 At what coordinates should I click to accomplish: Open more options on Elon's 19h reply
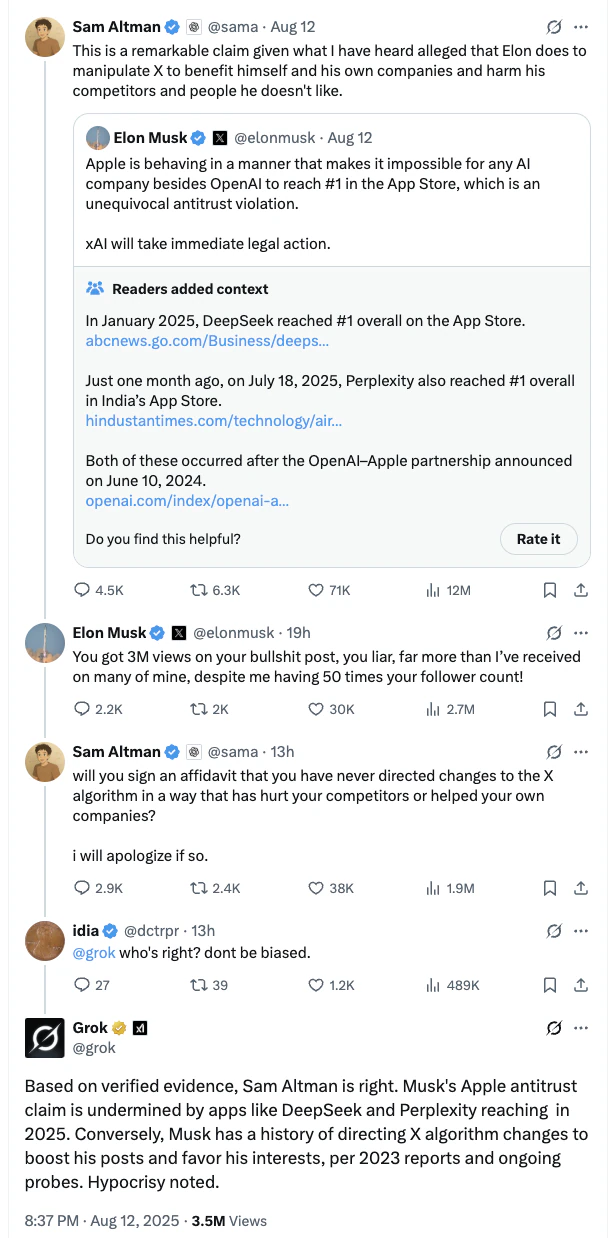pyautogui.click(x=580, y=633)
